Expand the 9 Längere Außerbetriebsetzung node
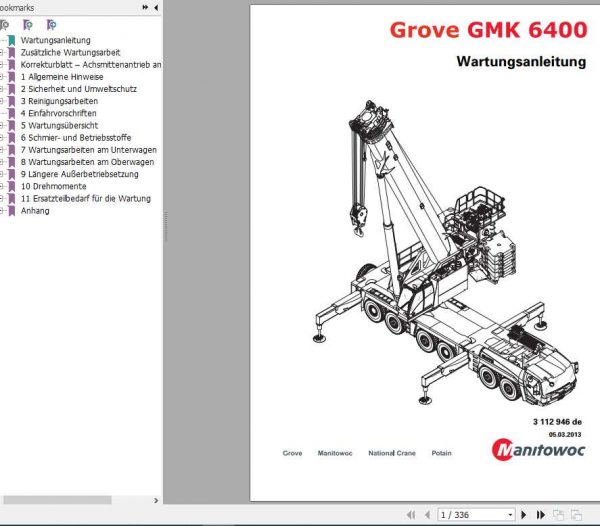 click(2, 174)
